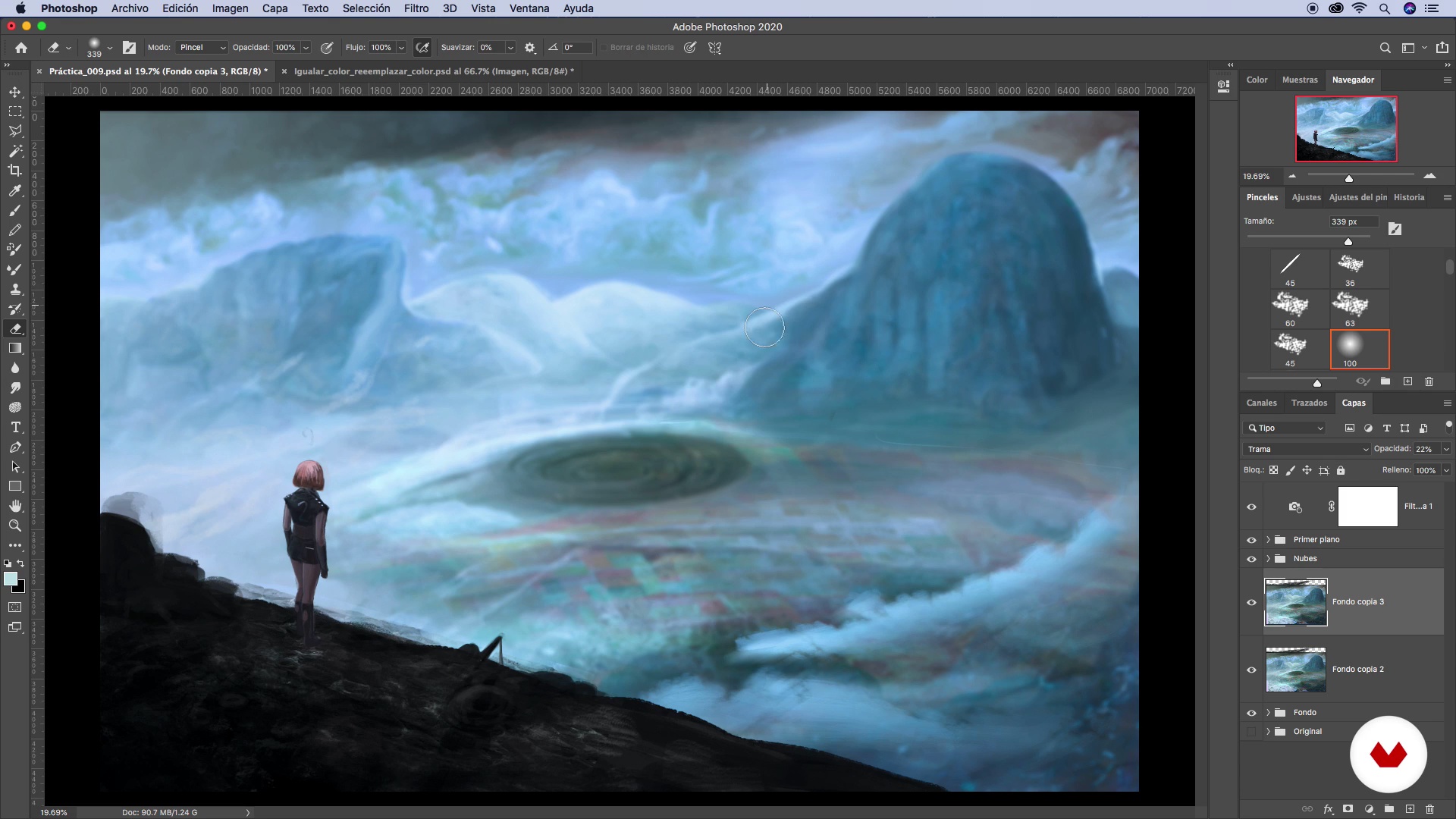This screenshot has width=1456, height=819.
Task: Switch to the Canales tab
Action: point(1262,403)
